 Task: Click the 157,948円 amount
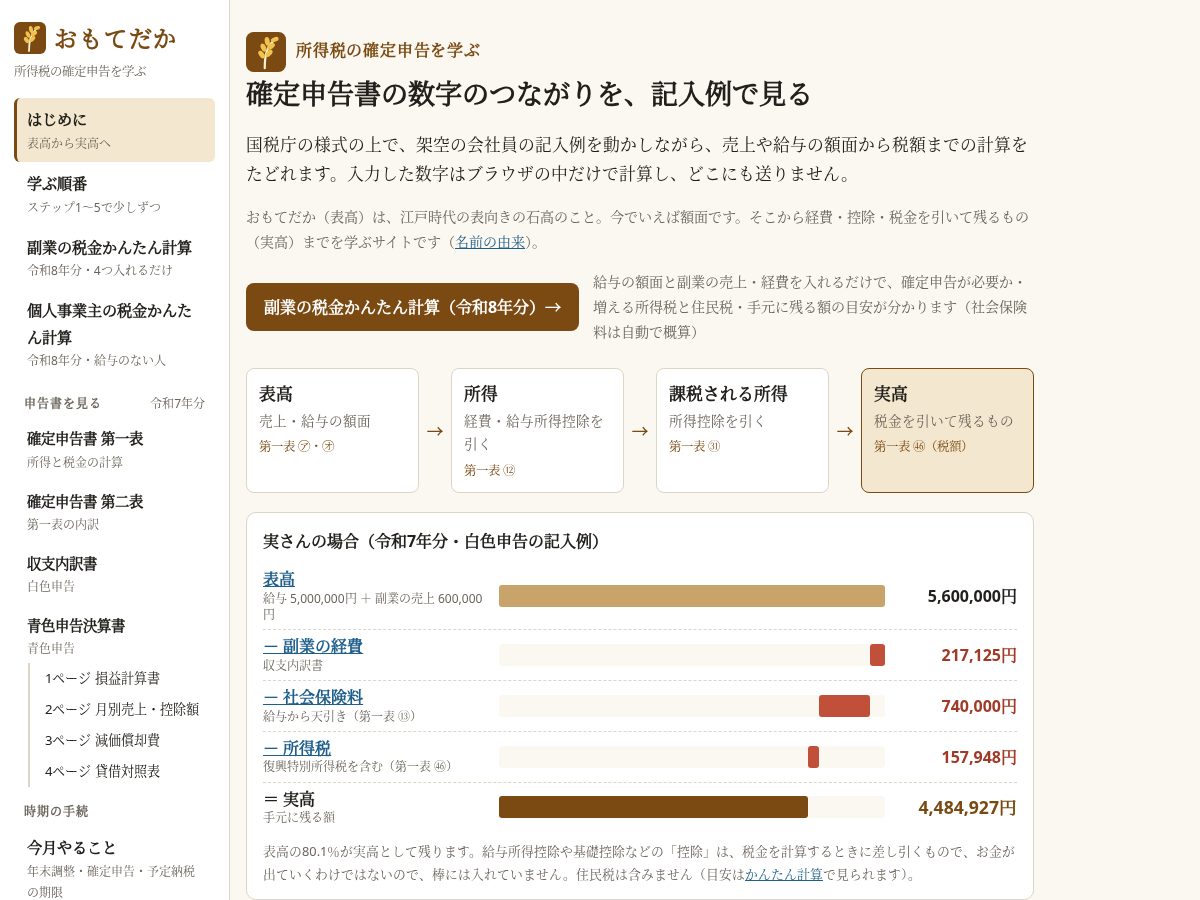(979, 757)
